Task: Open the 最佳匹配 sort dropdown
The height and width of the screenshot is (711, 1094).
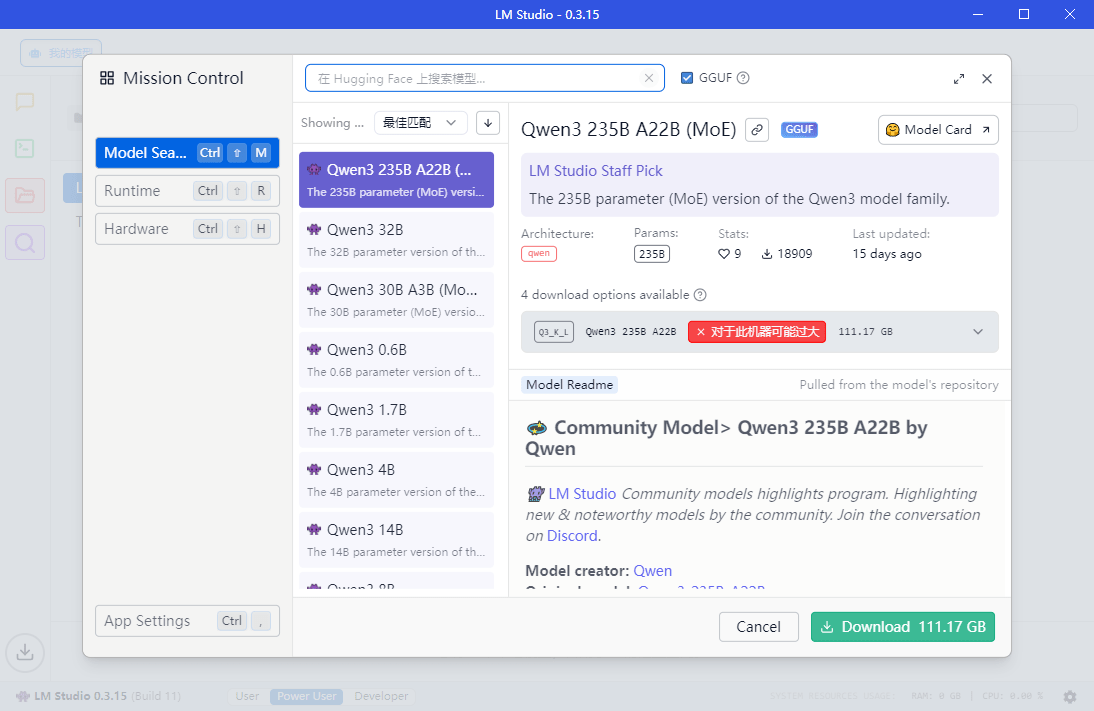Action: pyautogui.click(x=420, y=123)
